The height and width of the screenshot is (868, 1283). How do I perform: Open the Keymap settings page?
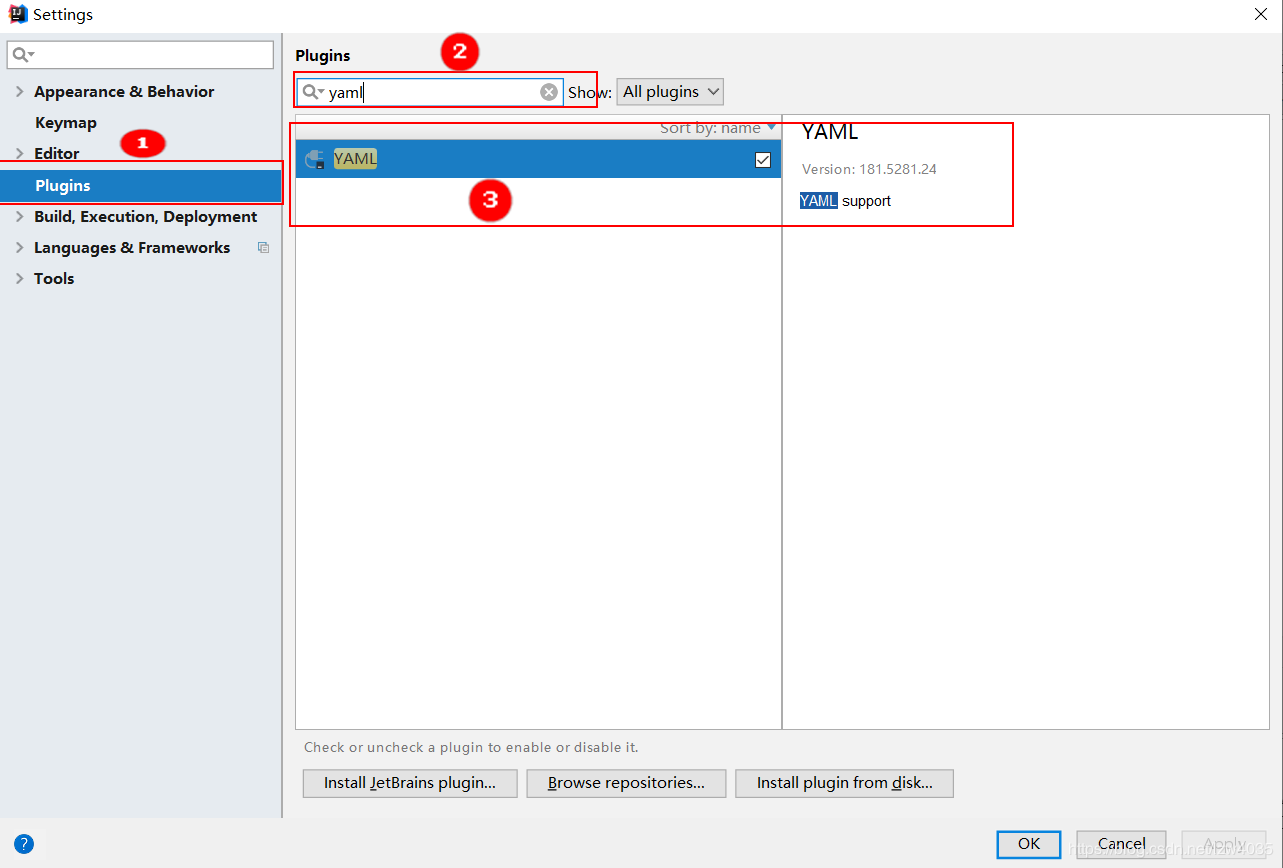[x=66, y=123]
